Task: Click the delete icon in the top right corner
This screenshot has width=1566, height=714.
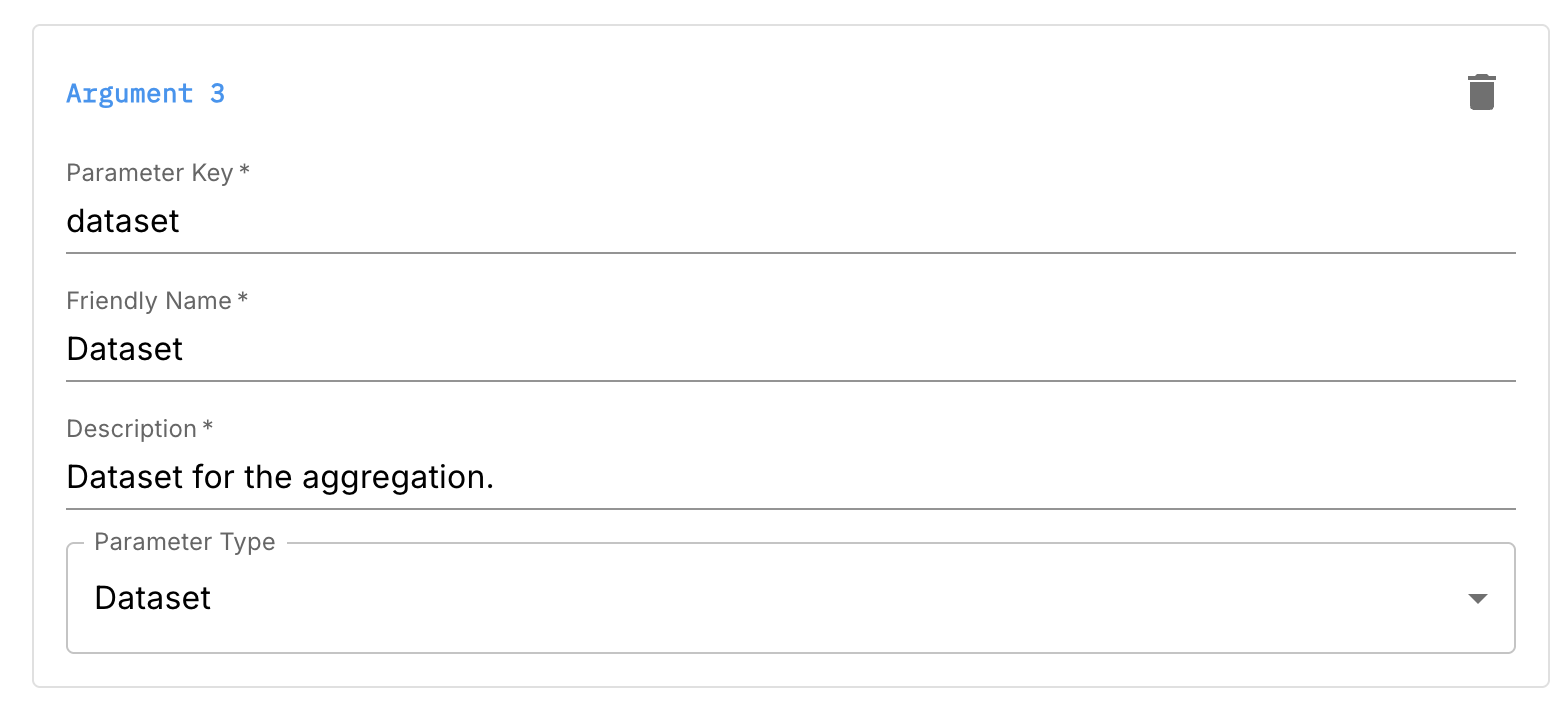Action: [x=1482, y=91]
